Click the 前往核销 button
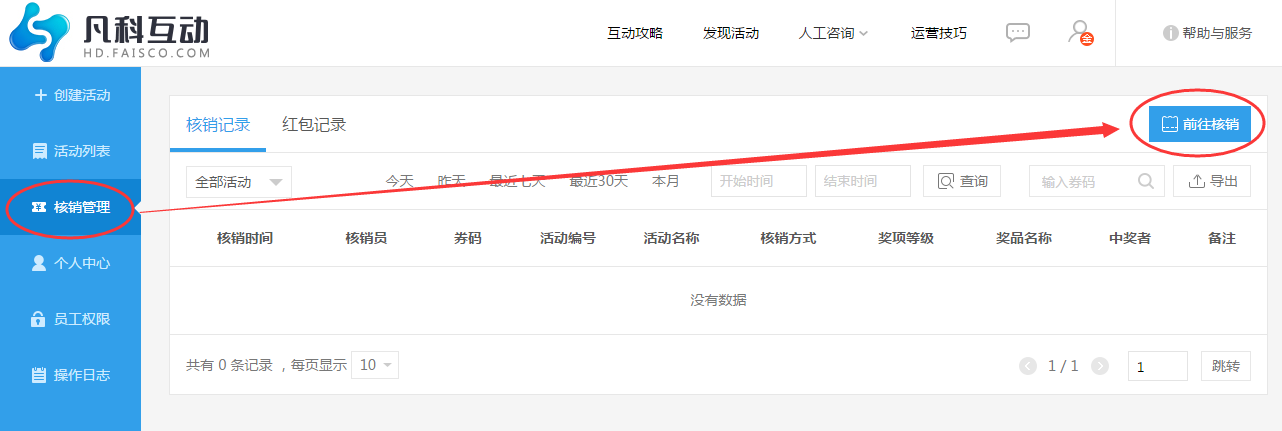This screenshot has width=1282, height=431. pyautogui.click(x=1200, y=125)
